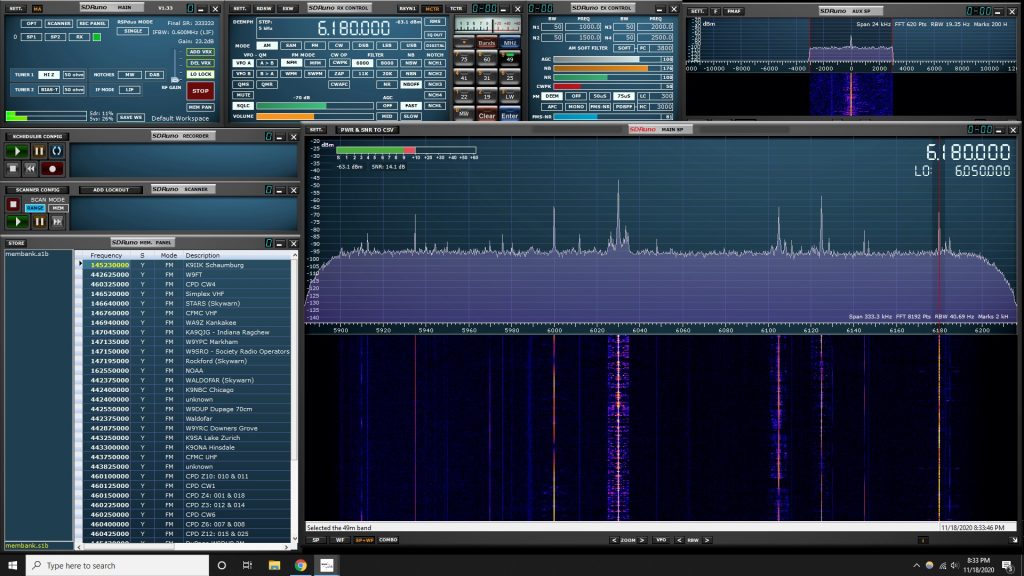Open File Explorer from the taskbar

click(x=274, y=566)
